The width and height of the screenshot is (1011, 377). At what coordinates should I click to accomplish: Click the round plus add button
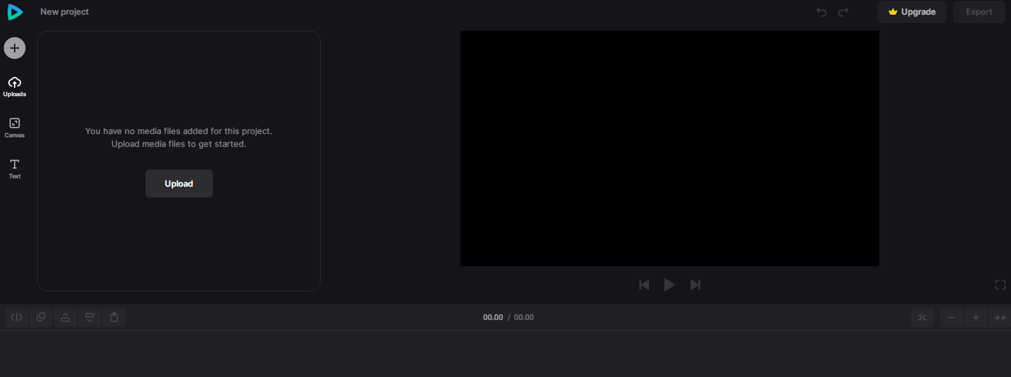coord(14,48)
